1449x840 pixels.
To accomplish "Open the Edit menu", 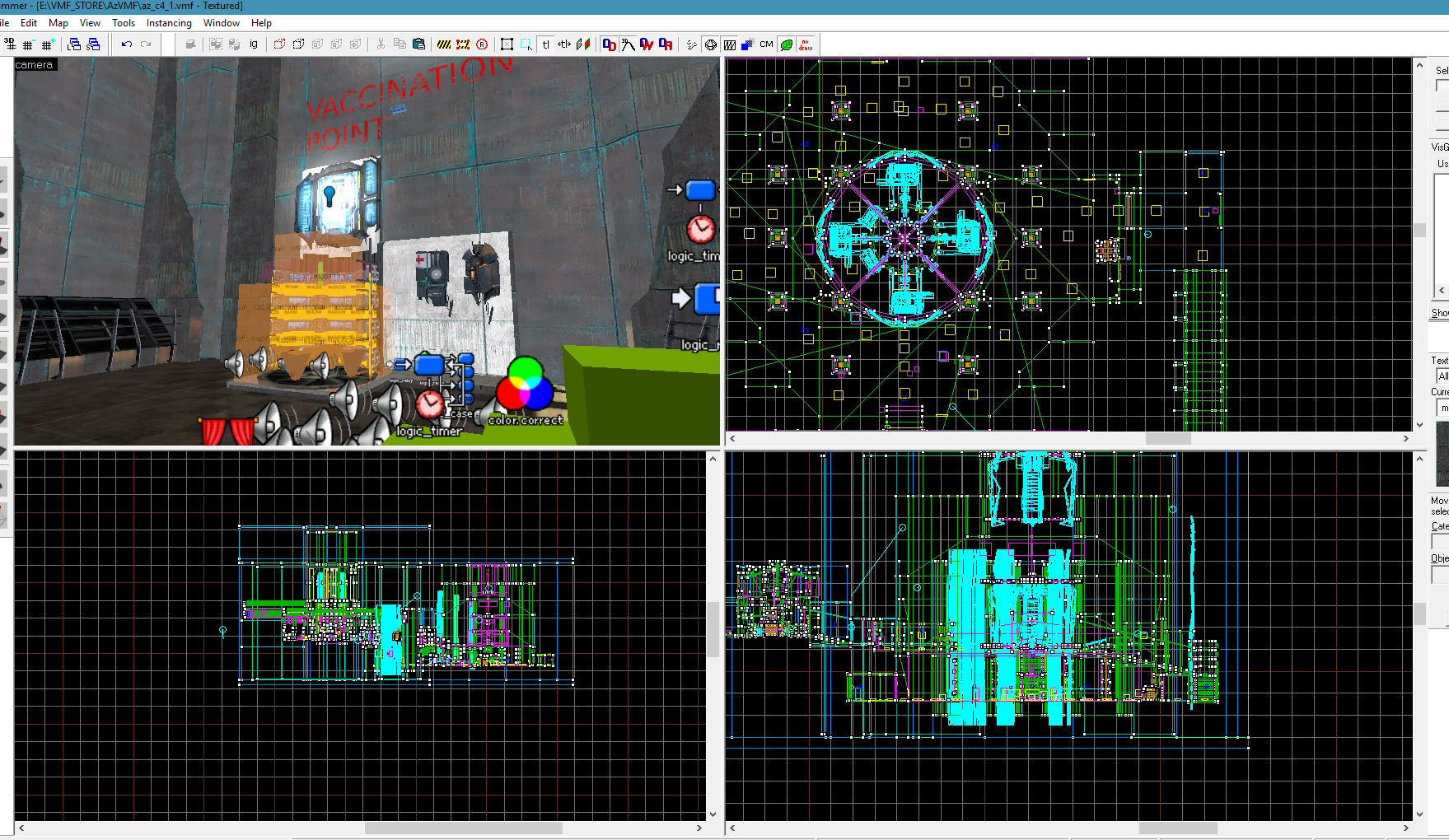I will click(x=29, y=23).
